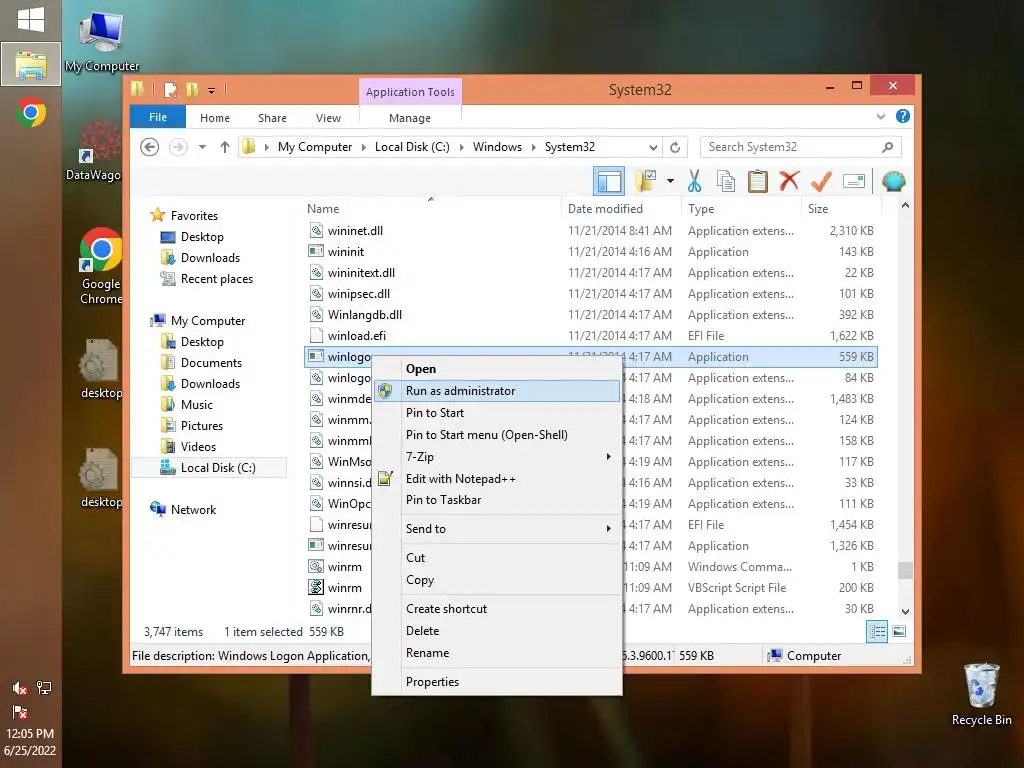
Task: Click the orange checkmark properties icon
Action: point(821,182)
